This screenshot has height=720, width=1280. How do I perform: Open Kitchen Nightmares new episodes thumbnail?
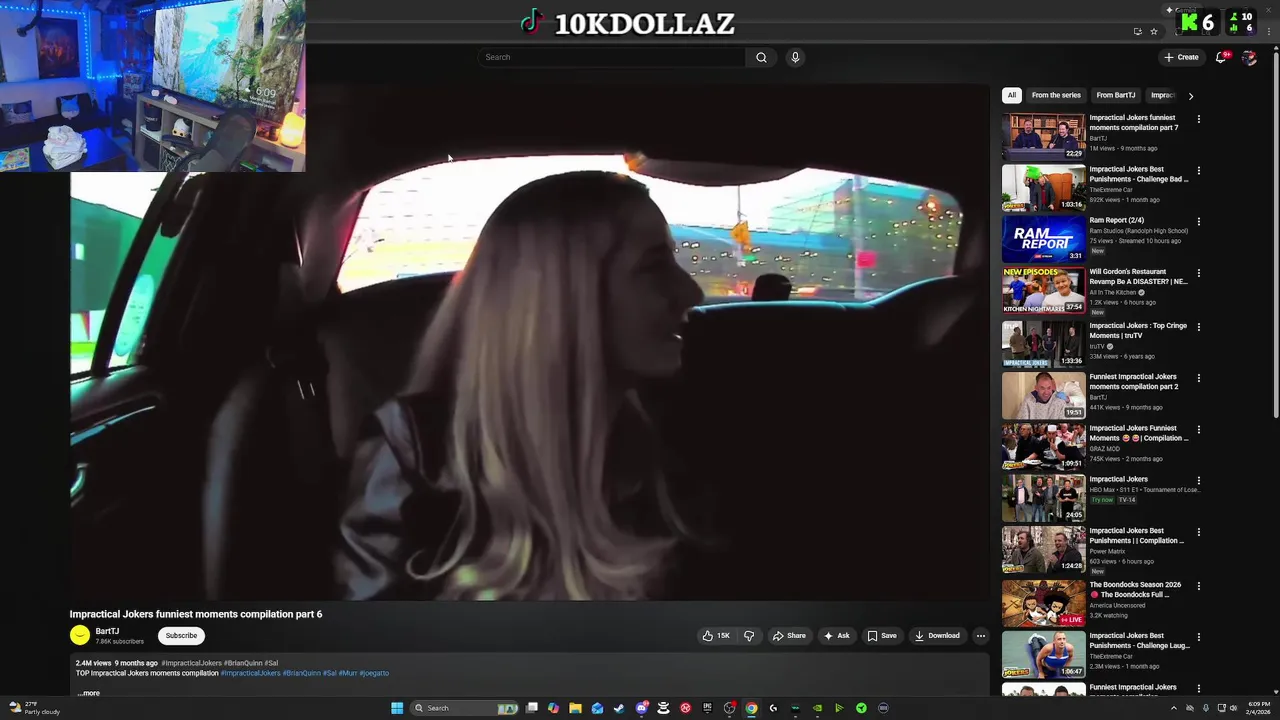[1043, 290]
